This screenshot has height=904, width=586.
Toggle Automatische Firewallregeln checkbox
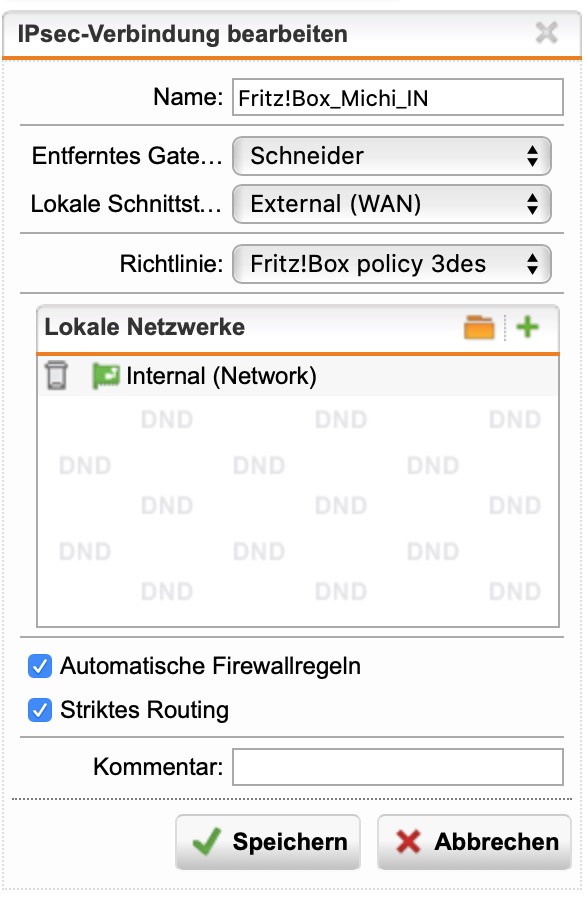coord(40,666)
